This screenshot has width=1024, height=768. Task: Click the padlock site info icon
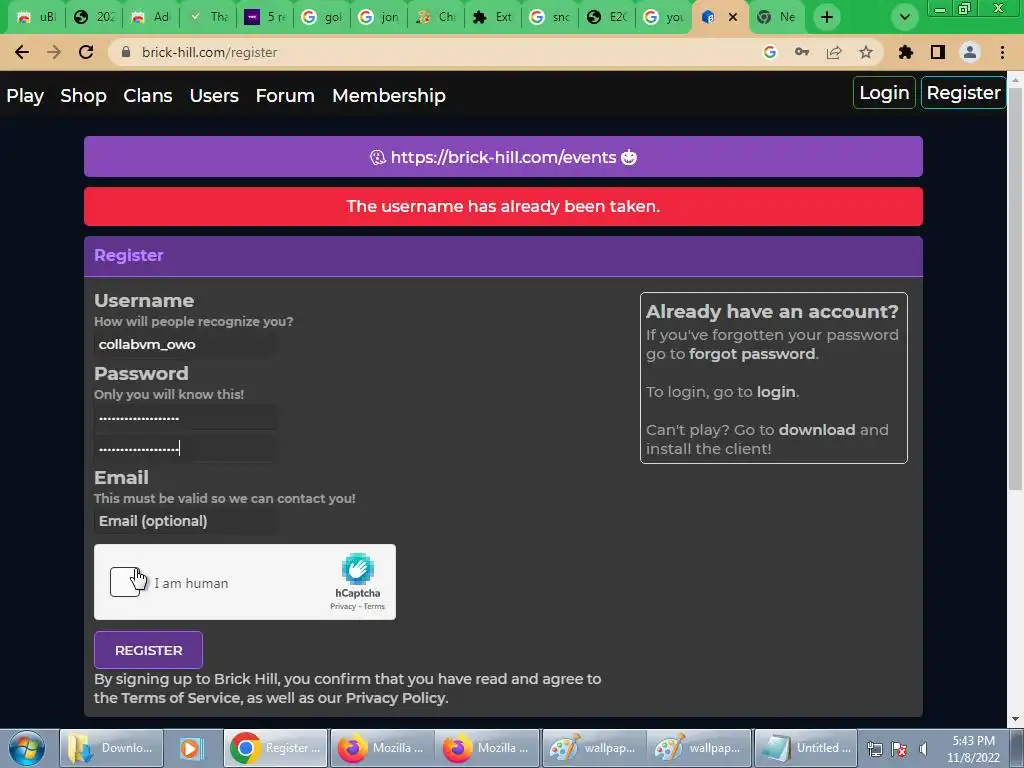coord(126,52)
